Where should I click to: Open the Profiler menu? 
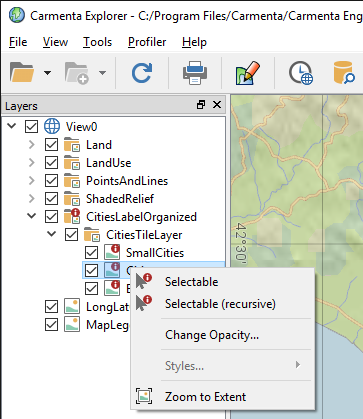click(x=147, y=42)
